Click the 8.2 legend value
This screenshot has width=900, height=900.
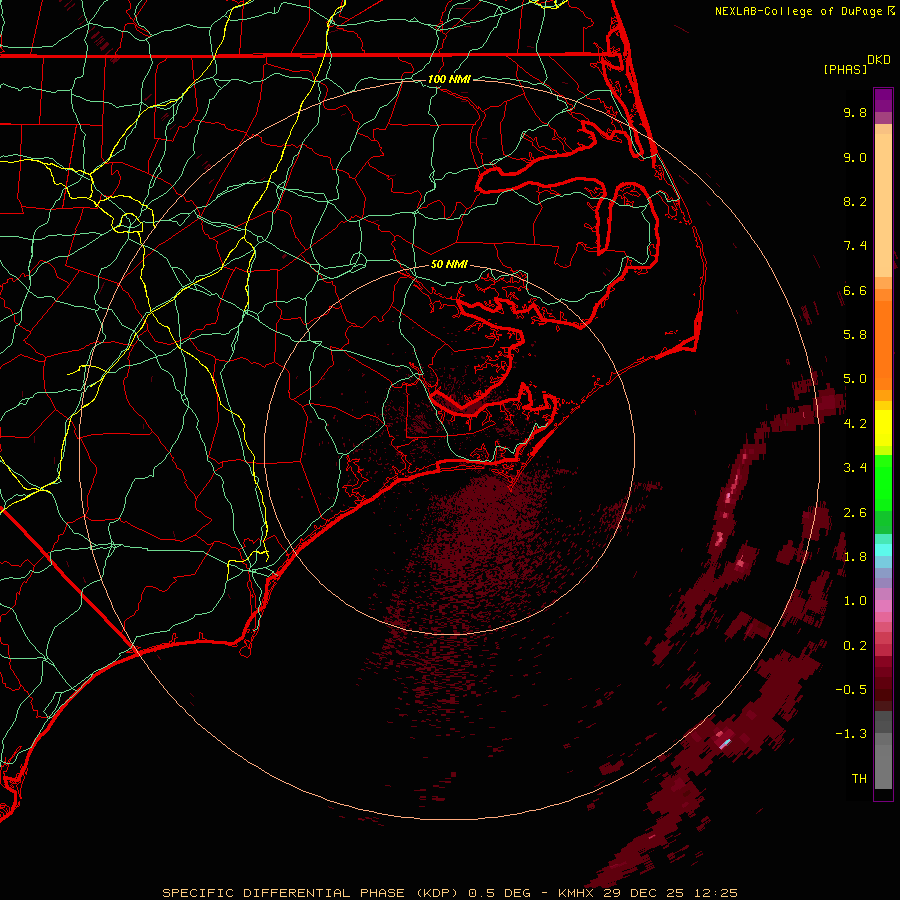coord(855,201)
